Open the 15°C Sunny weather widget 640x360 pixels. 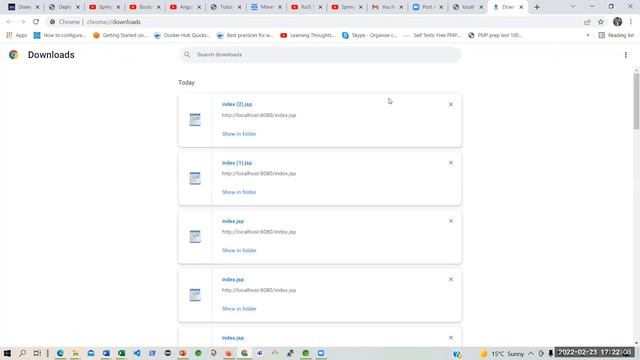pos(502,353)
